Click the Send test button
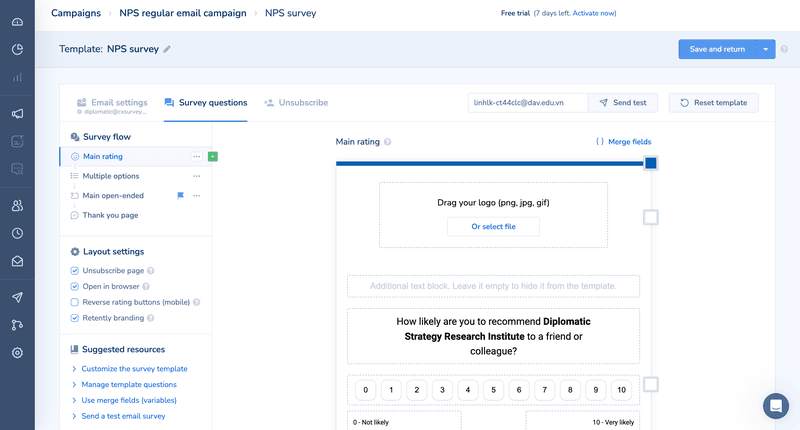800x430 pixels. pos(621,102)
